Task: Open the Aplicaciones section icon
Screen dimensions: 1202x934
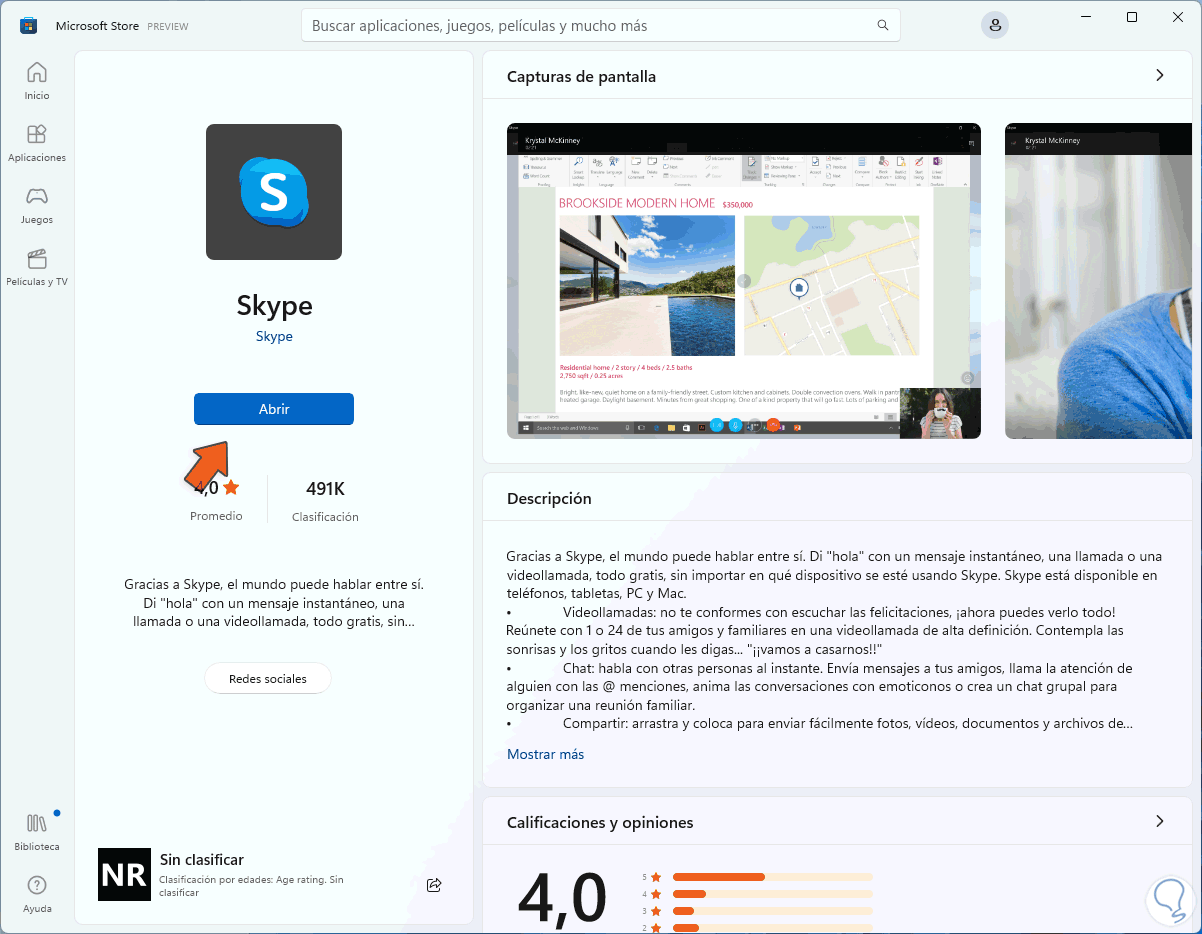Action: [x=37, y=134]
